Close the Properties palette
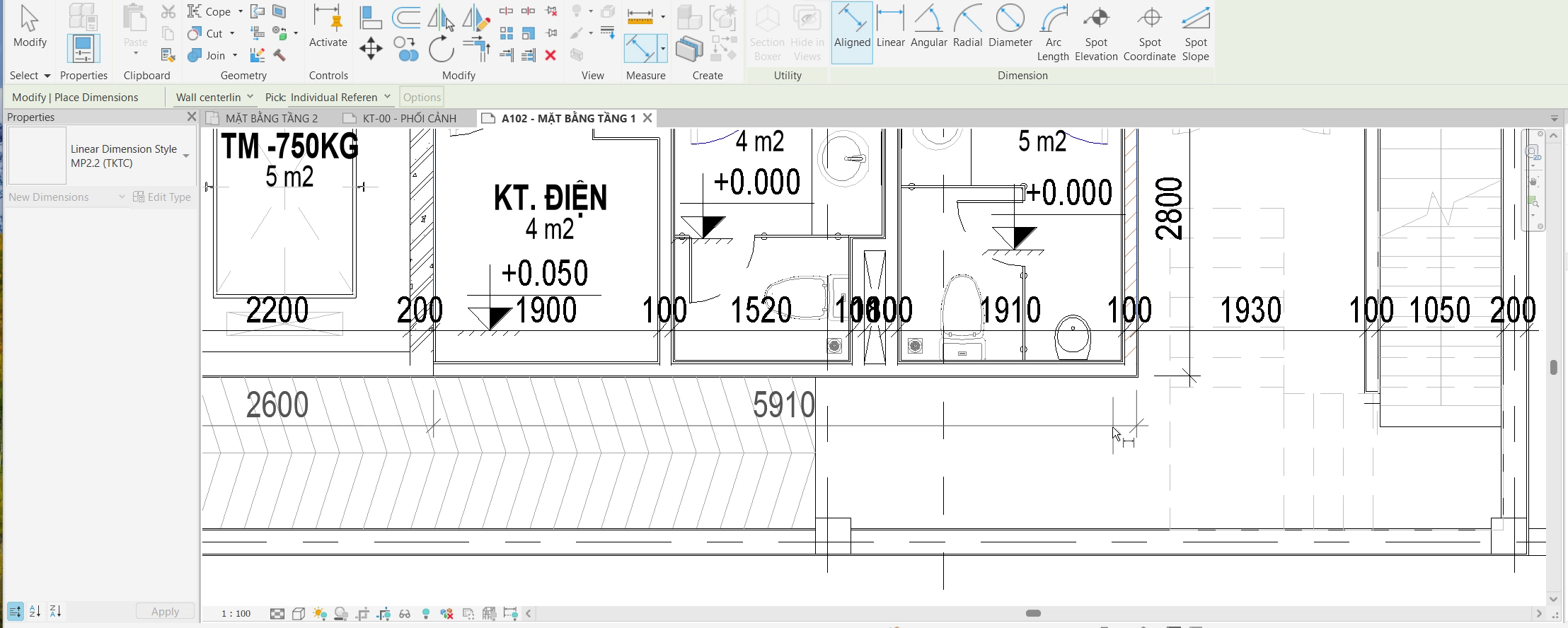1568x628 pixels. click(191, 117)
